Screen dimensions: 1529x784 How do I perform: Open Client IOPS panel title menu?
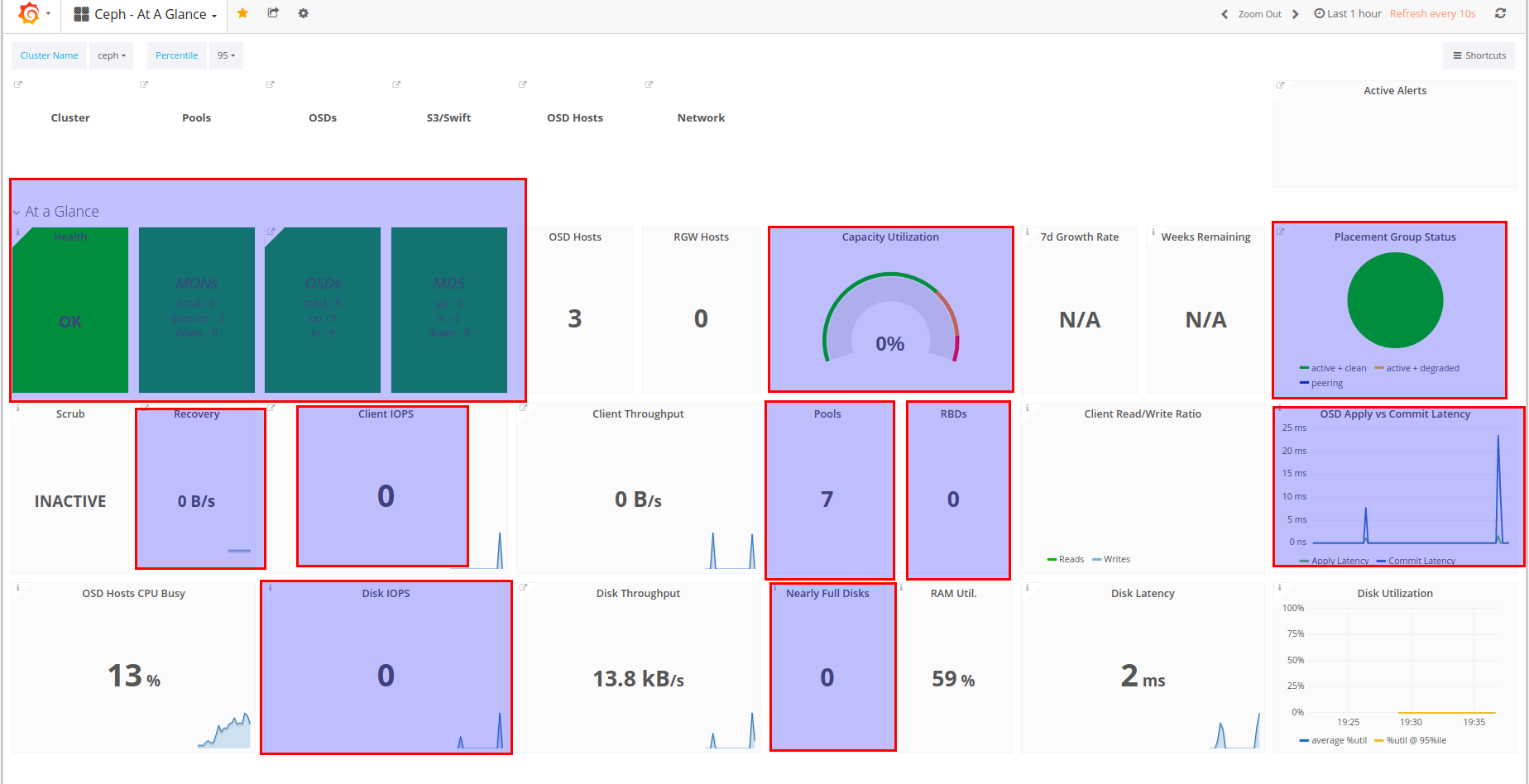[x=386, y=414]
